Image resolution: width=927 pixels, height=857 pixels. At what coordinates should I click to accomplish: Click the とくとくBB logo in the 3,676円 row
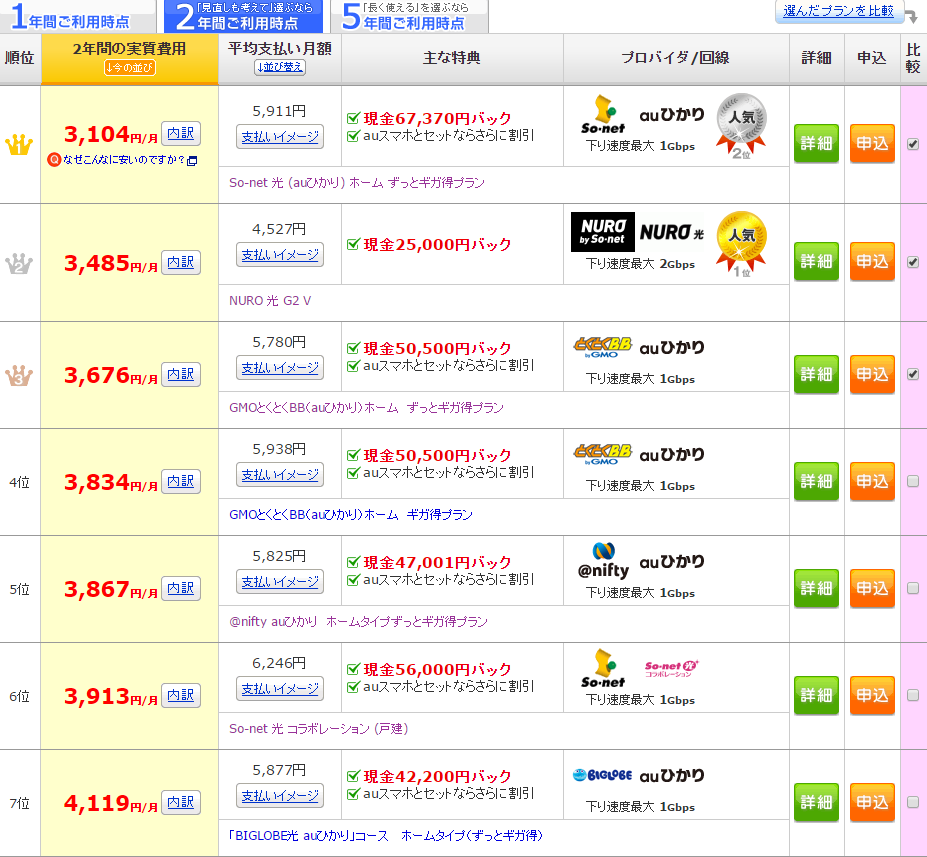coord(602,347)
